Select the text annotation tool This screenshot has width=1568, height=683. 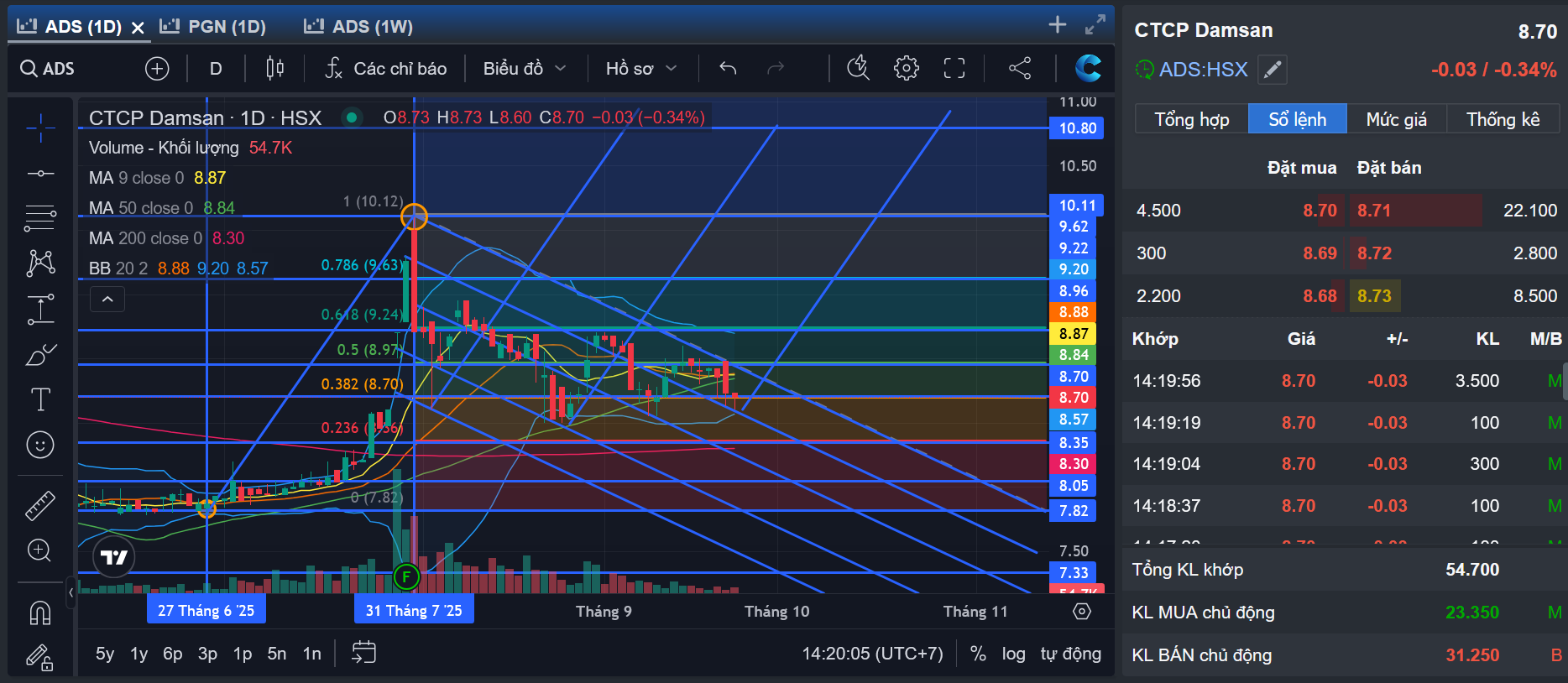(x=40, y=399)
